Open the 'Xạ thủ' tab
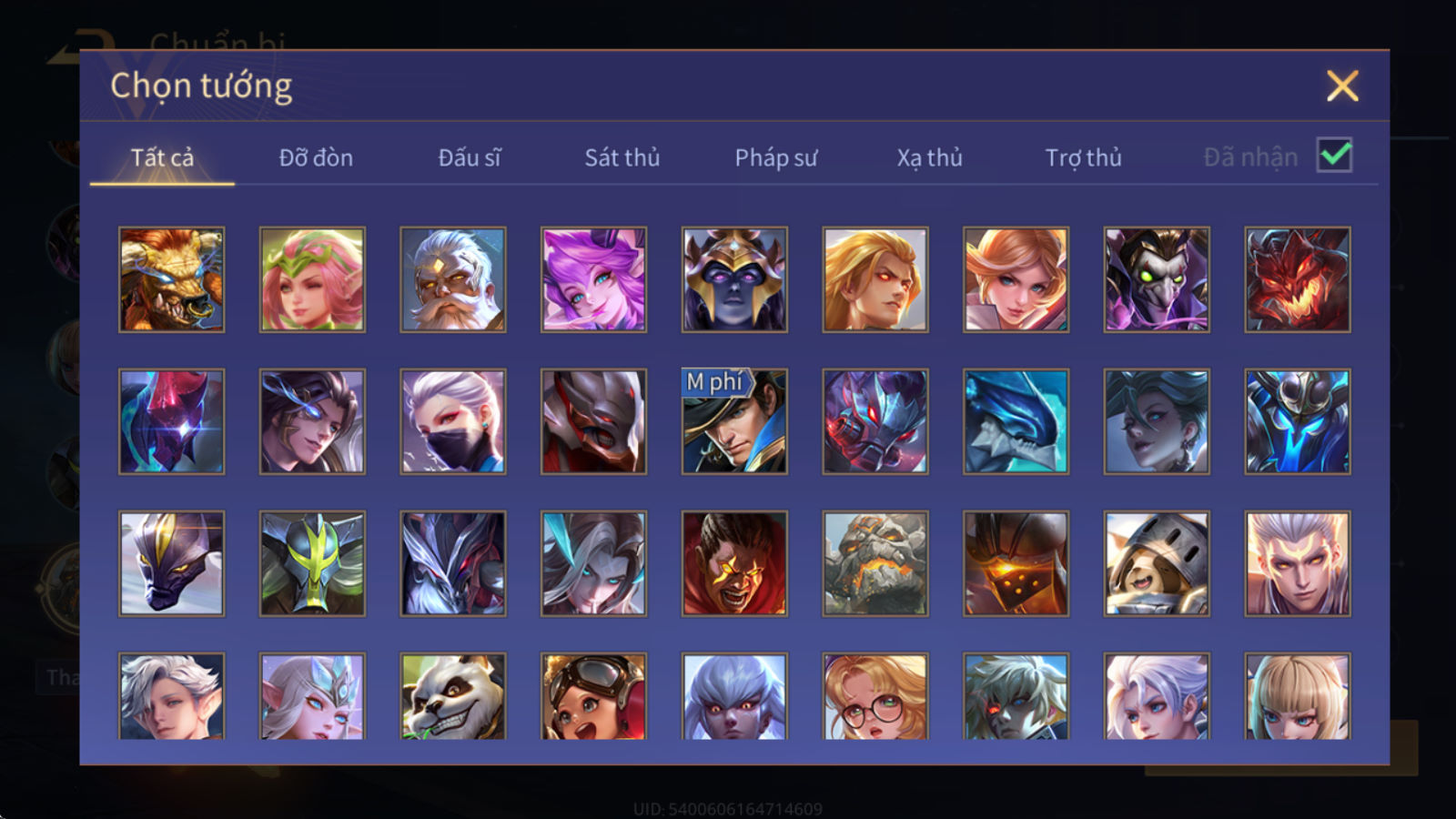 [x=929, y=157]
